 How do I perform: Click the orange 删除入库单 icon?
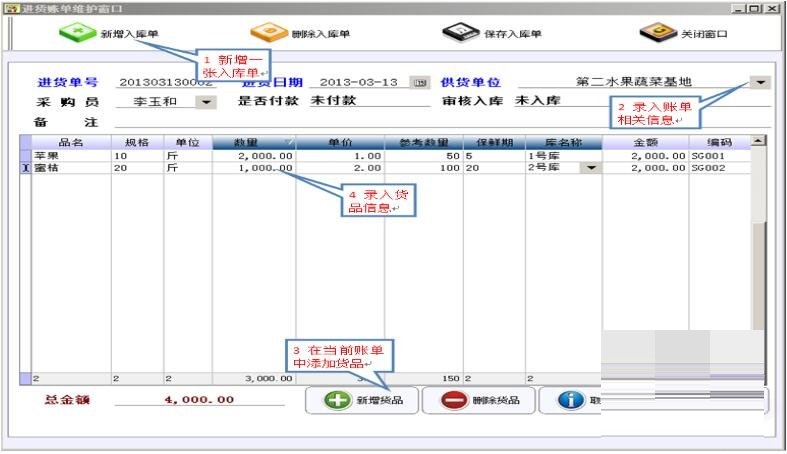[269, 33]
